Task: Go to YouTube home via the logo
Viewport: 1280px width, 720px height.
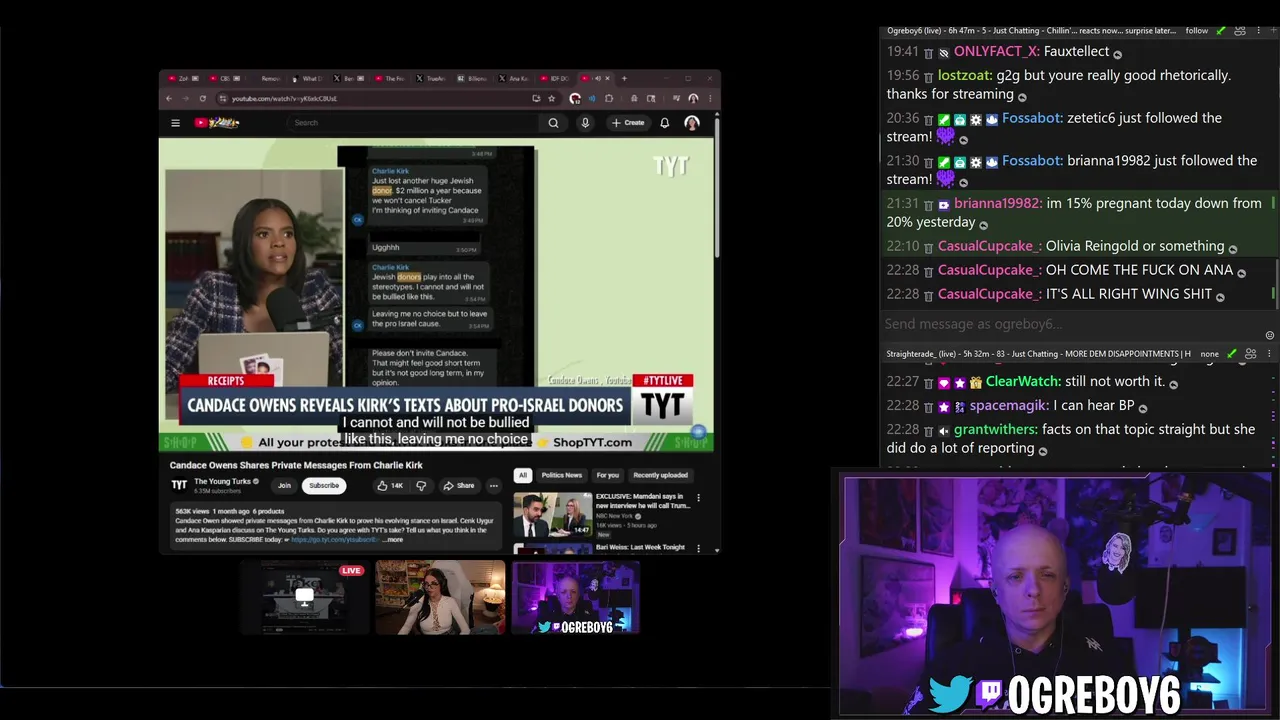Action: (217, 123)
